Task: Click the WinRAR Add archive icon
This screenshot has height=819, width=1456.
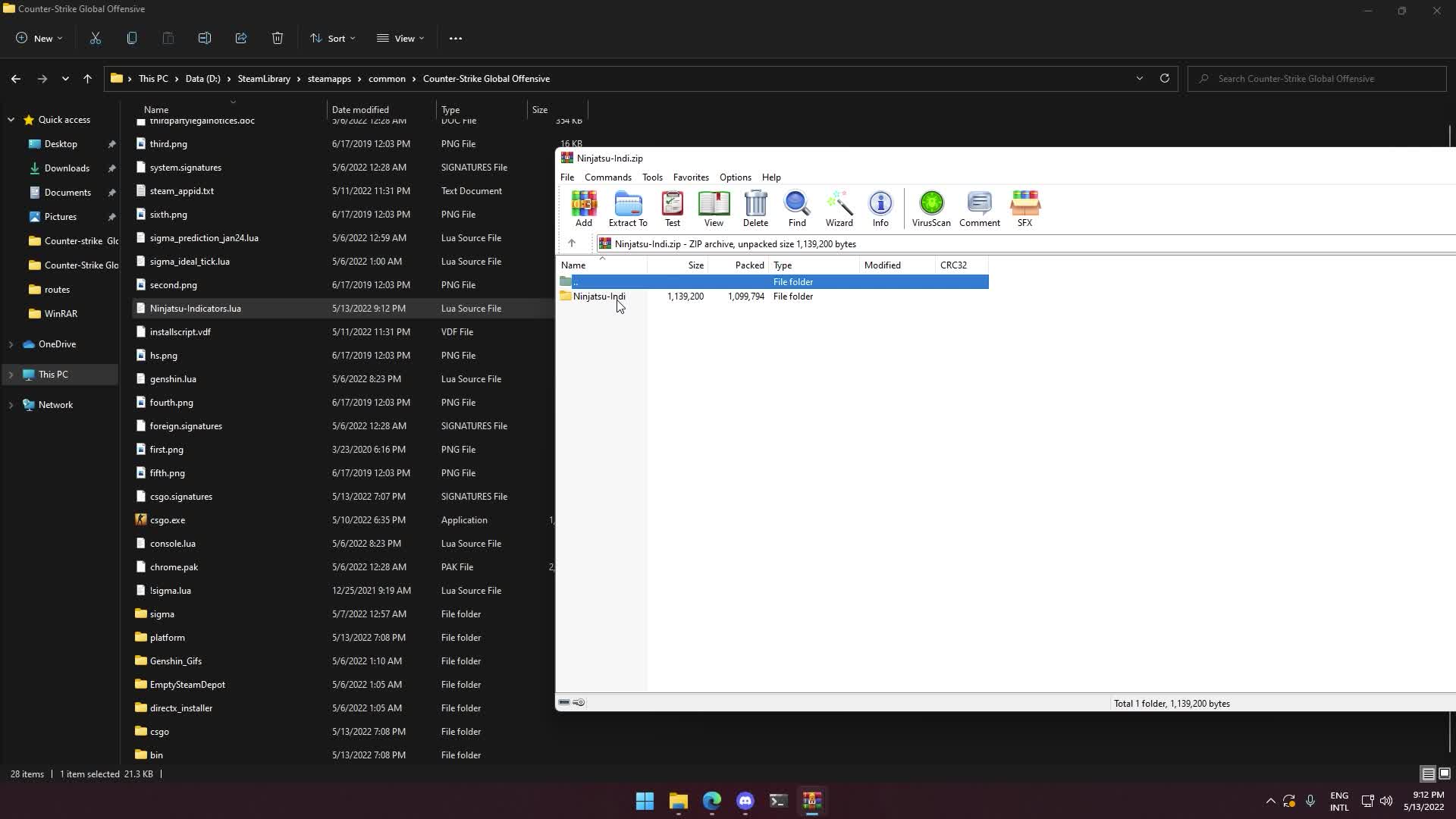Action: 583,209
